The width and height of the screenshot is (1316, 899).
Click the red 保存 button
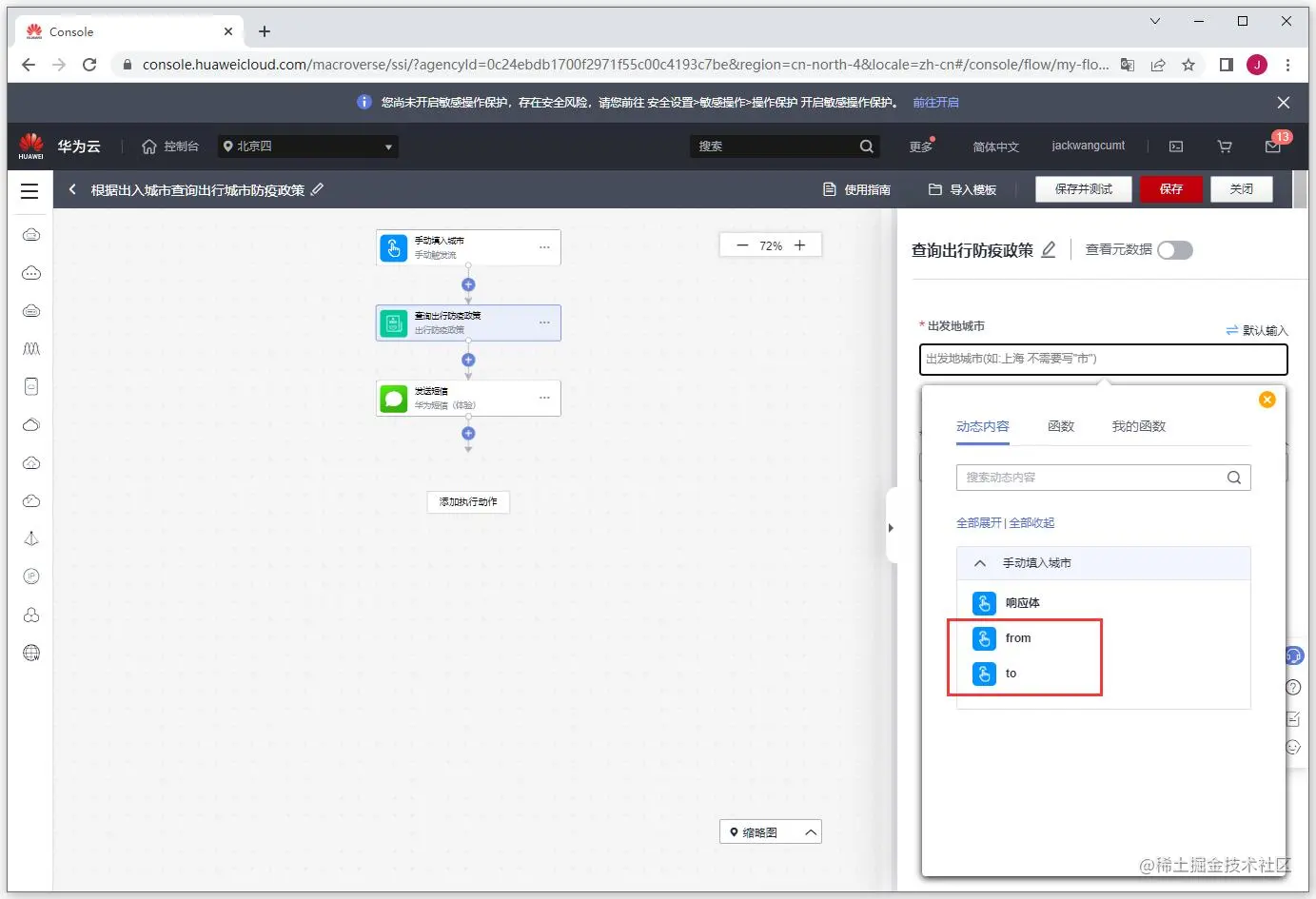click(1171, 189)
